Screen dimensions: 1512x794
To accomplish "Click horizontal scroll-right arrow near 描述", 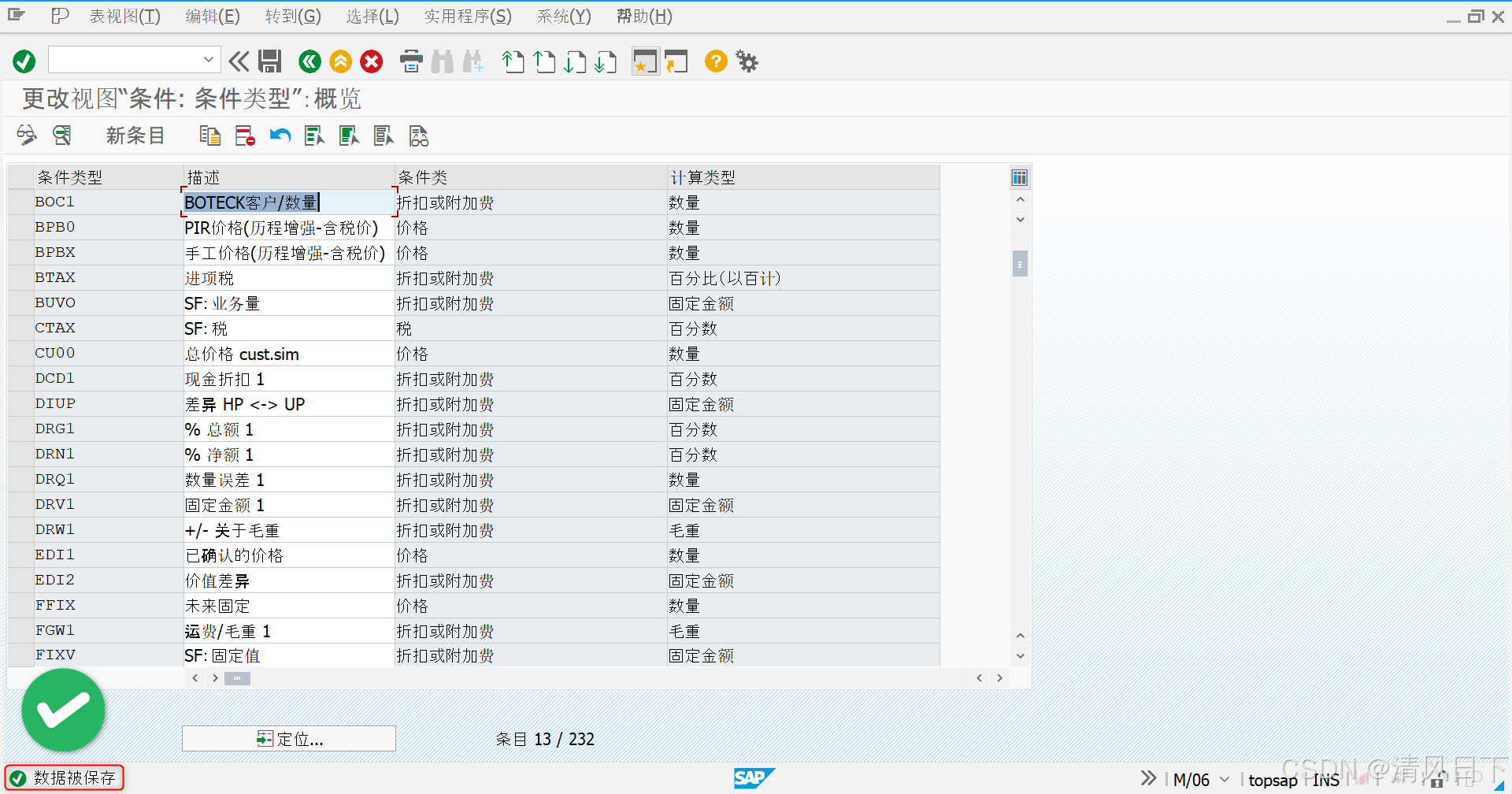I will tap(214, 678).
